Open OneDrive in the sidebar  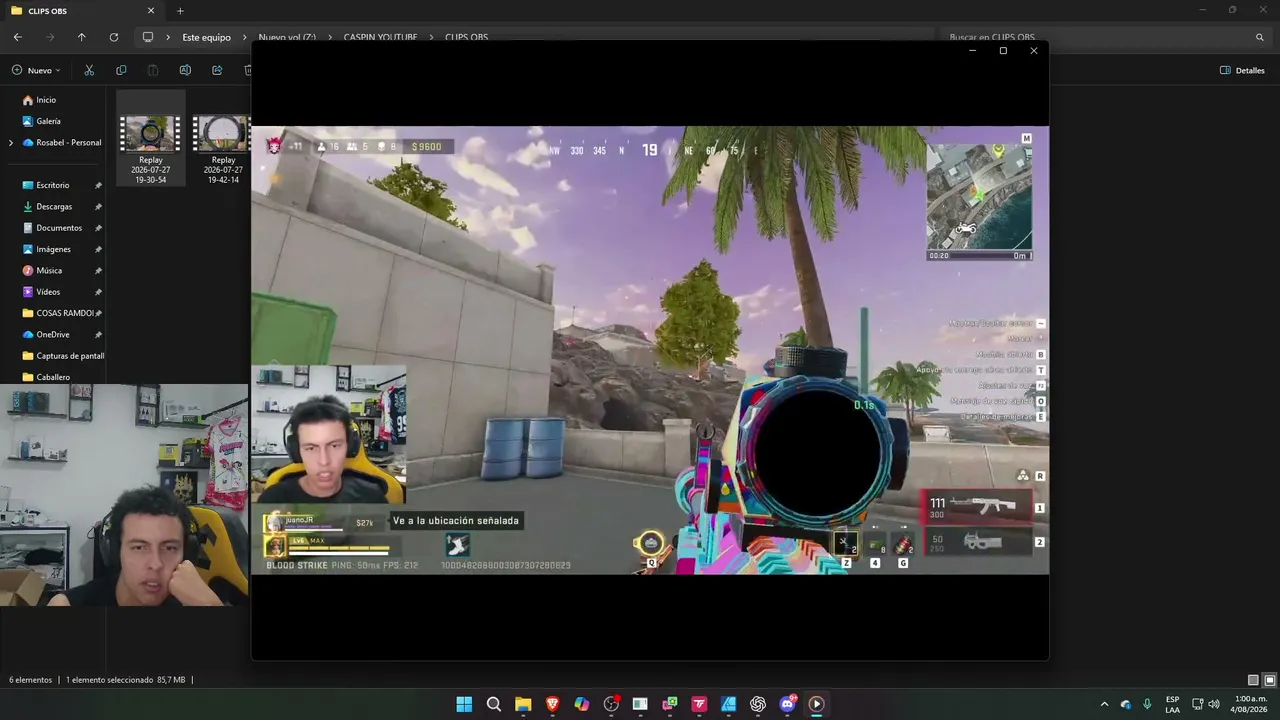pyautogui.click(x=53, y=335)
